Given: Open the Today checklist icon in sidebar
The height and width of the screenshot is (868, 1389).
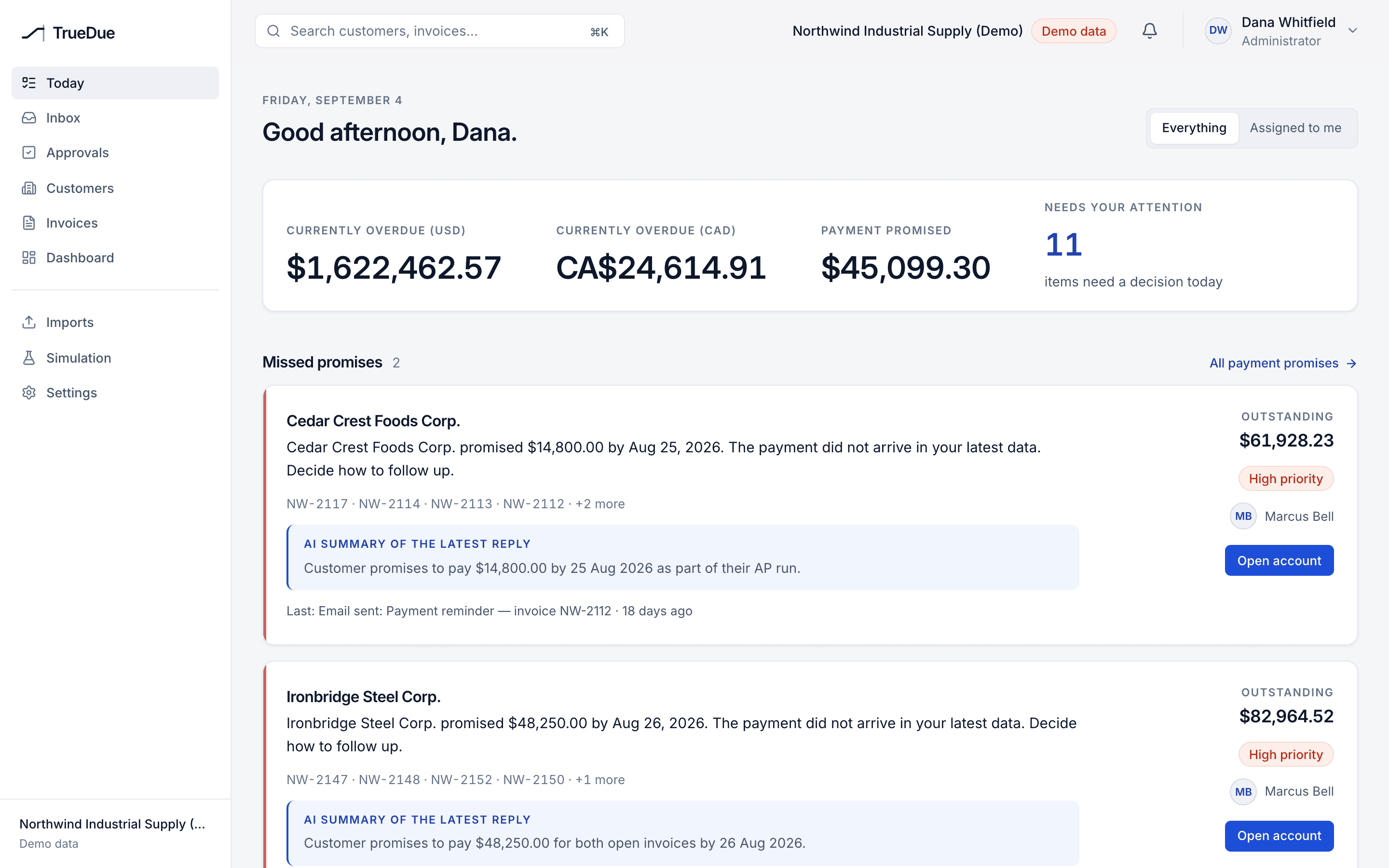Looking at the screenshot, I should tap(29, 82).
